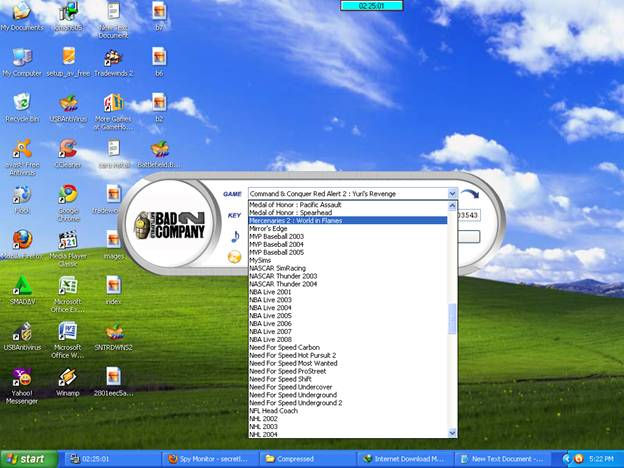Click the game list scrollbar up arrow
Viewport: 624px width, 468px height.
(452, 206)
